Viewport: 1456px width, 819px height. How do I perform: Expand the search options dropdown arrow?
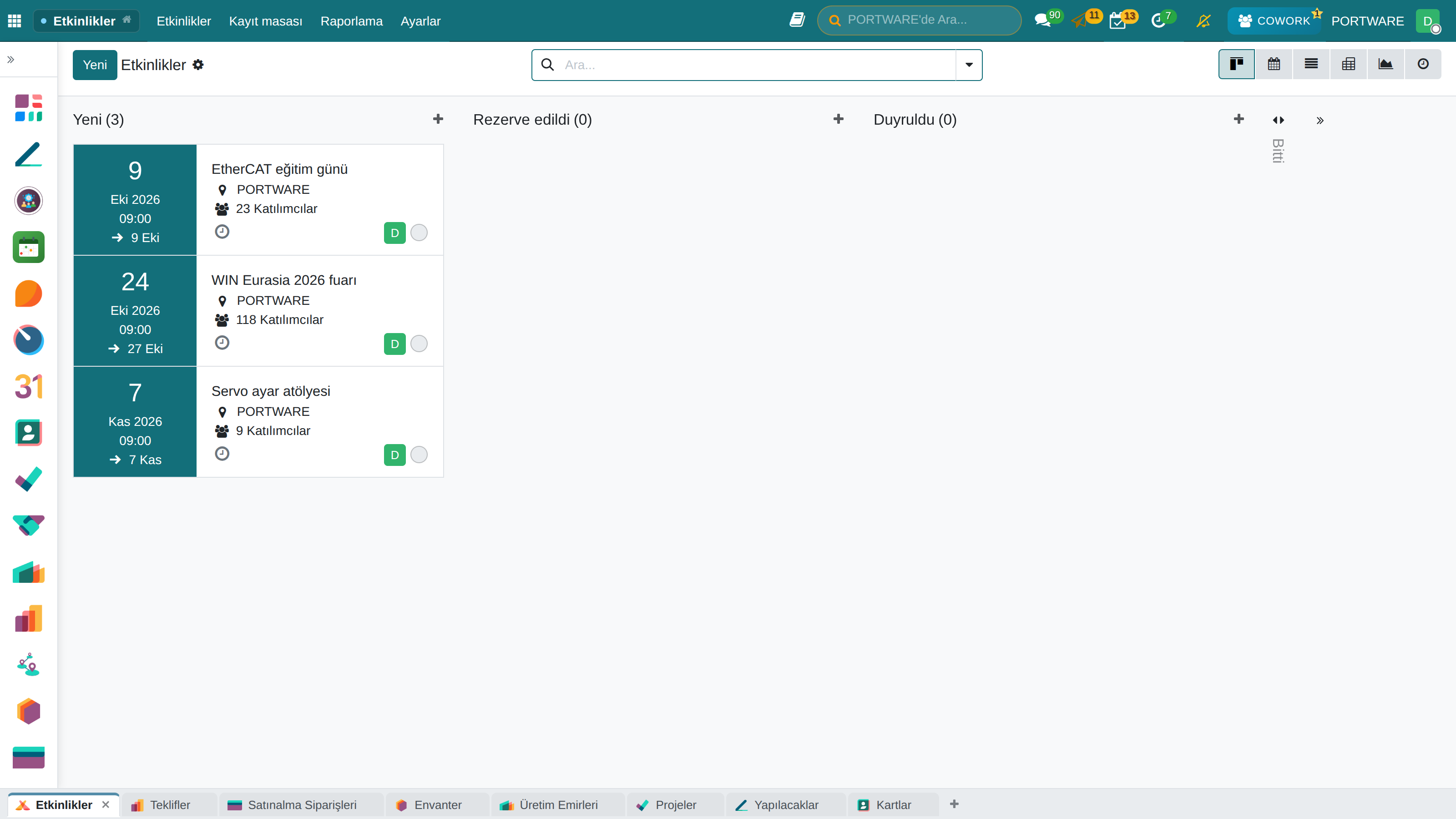(969, 65)
